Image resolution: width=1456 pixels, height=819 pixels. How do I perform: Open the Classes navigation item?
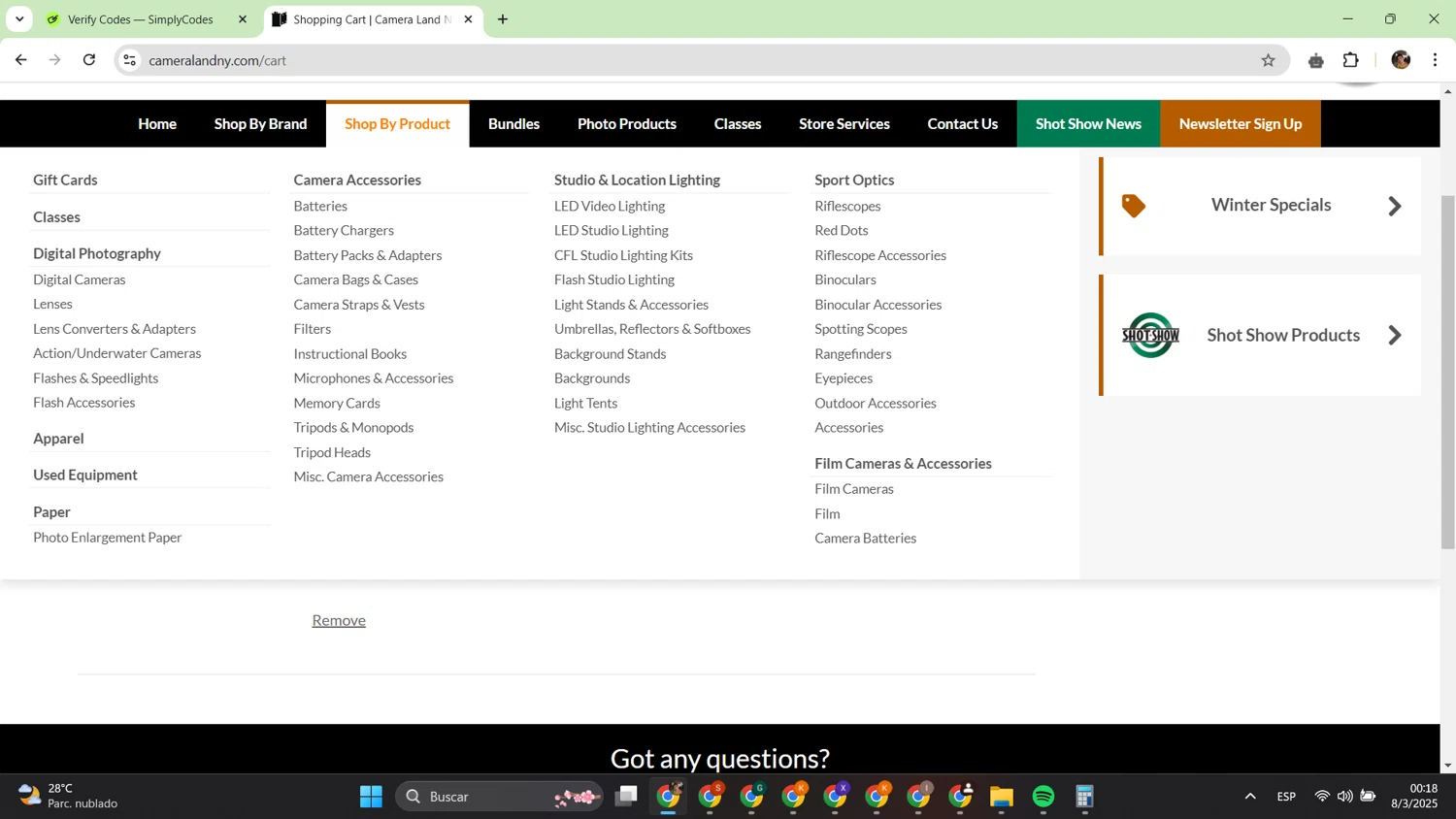pyautogui.click(x=738, y=124)
